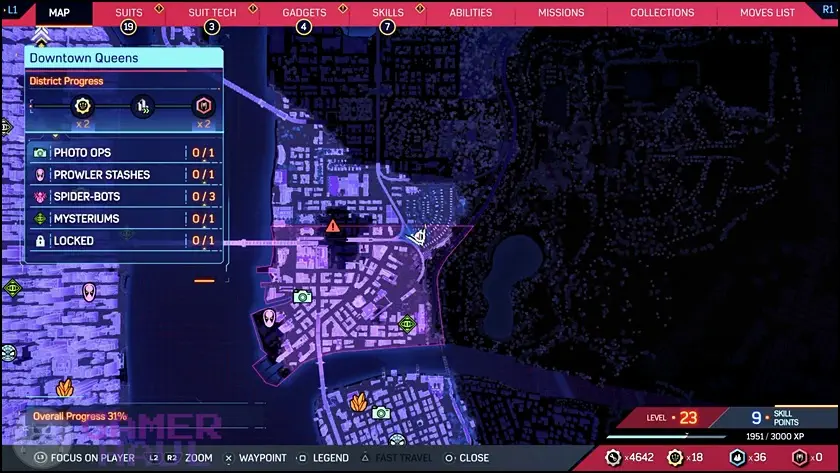Screen dimensions: 840x473
Task: Open the GADGETS tab
Action: point(304,12)
